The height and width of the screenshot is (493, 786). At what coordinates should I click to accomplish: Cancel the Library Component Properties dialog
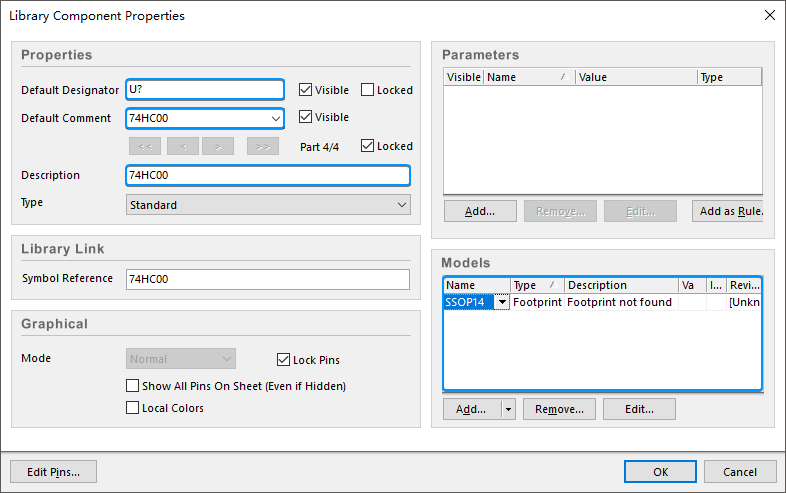(740, 471)
